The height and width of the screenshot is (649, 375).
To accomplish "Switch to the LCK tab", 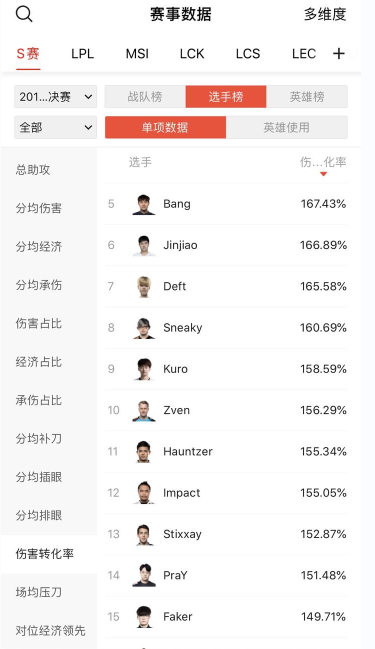I will point(192,54).
